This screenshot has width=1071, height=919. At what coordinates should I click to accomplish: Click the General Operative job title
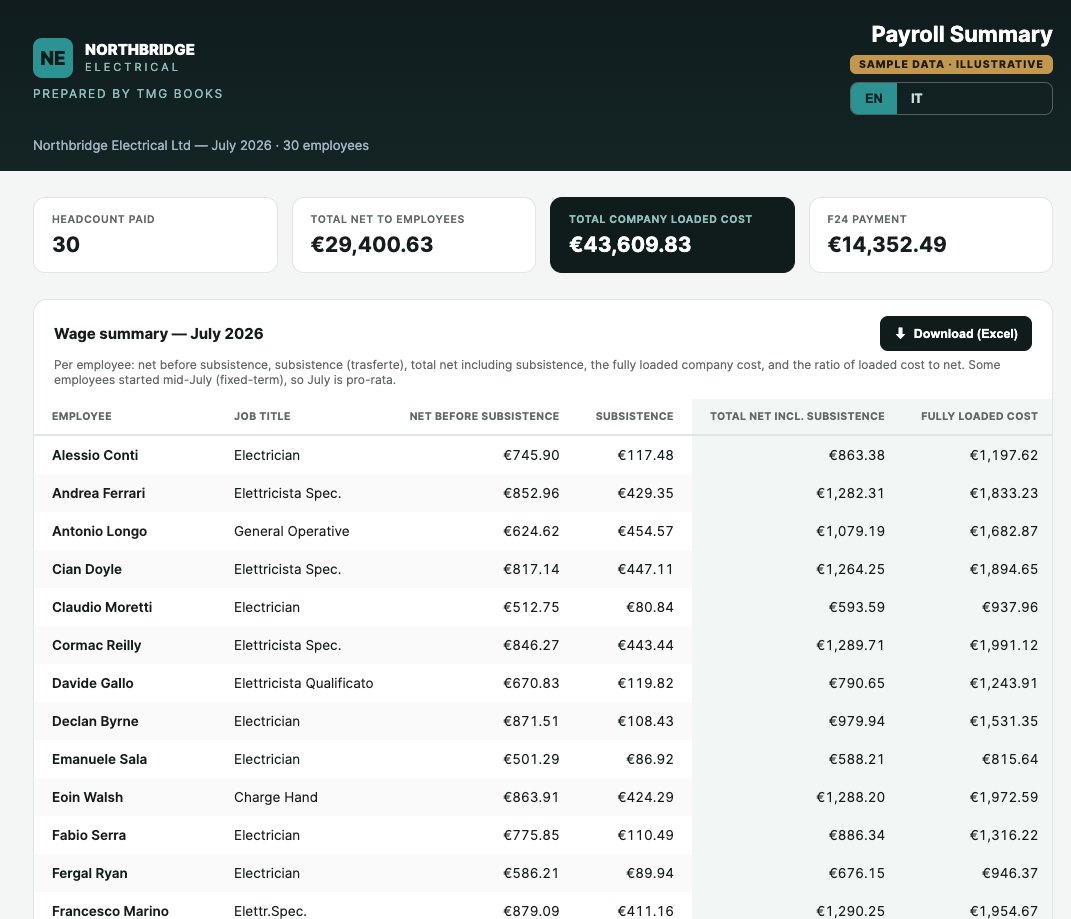pos(291,531)
